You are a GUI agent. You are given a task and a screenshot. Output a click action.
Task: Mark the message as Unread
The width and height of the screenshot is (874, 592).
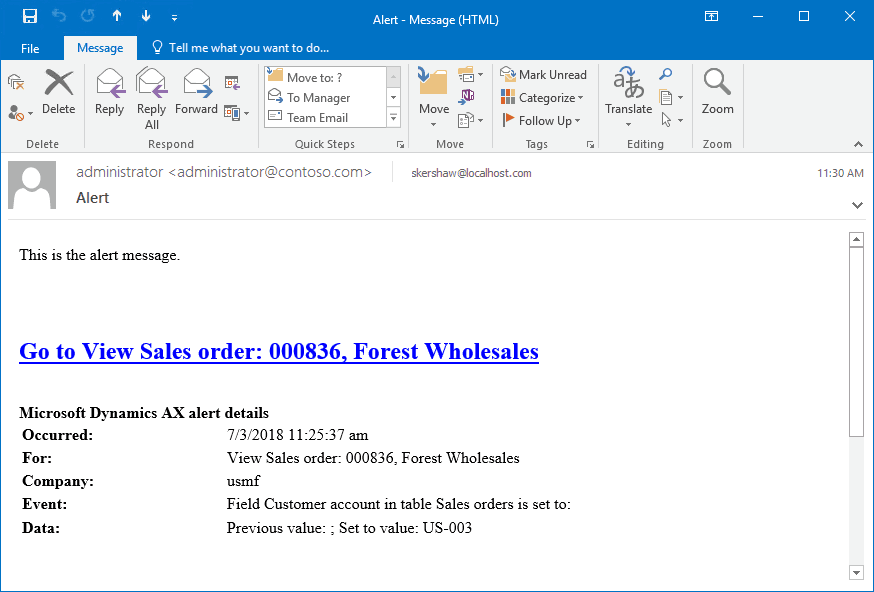click(x=543, y=74)
